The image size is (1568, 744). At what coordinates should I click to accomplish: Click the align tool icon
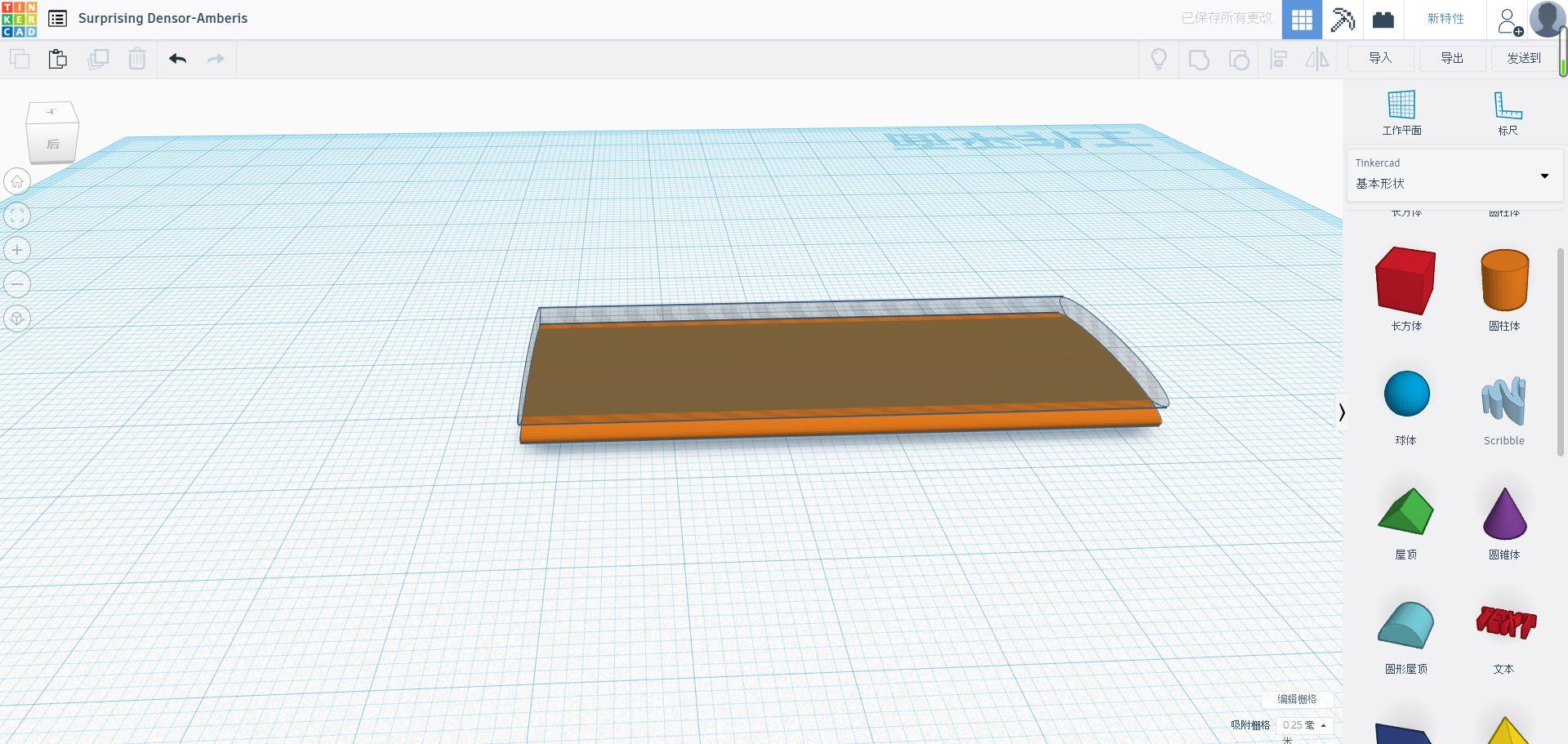click(1279, 59)
